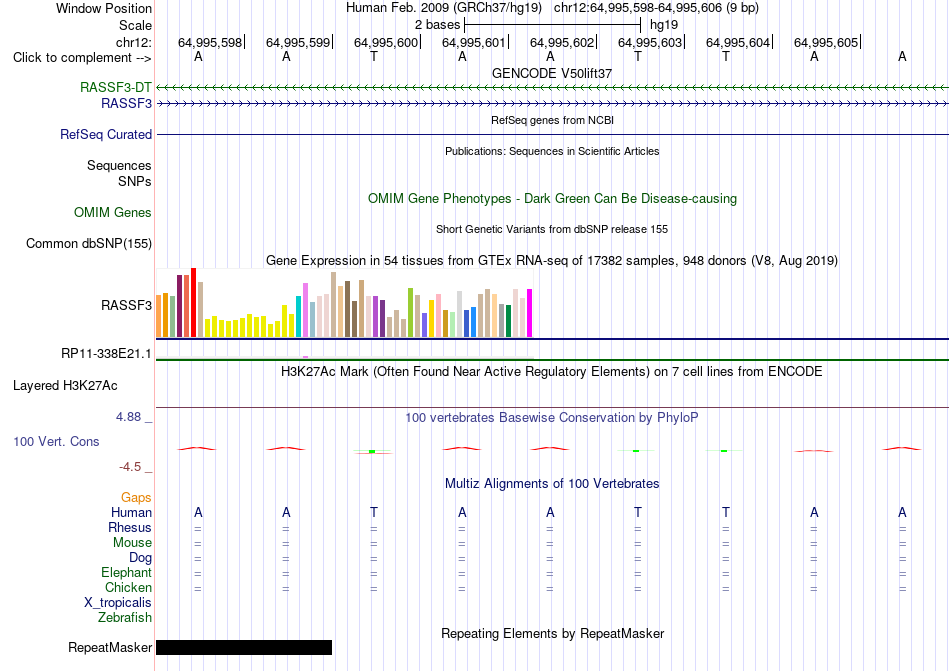The width and height of the screenshot is (950, 671).
Task: Click the chr12: base position label
Action: pos(134,42)
